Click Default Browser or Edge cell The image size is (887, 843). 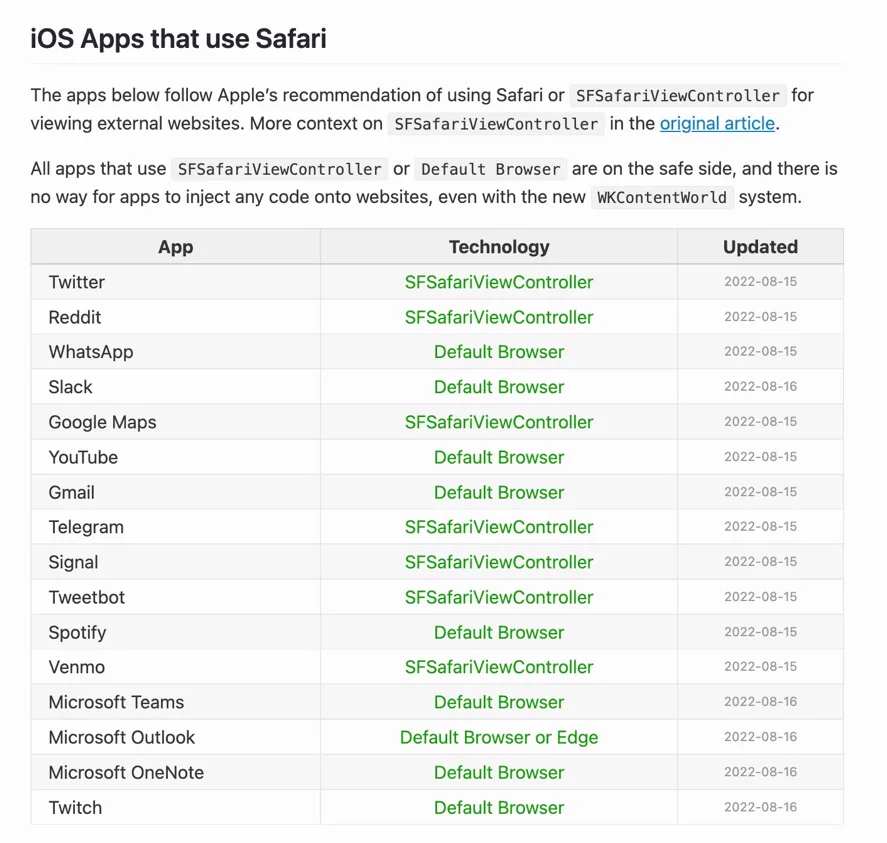click(x=499, y=737)
